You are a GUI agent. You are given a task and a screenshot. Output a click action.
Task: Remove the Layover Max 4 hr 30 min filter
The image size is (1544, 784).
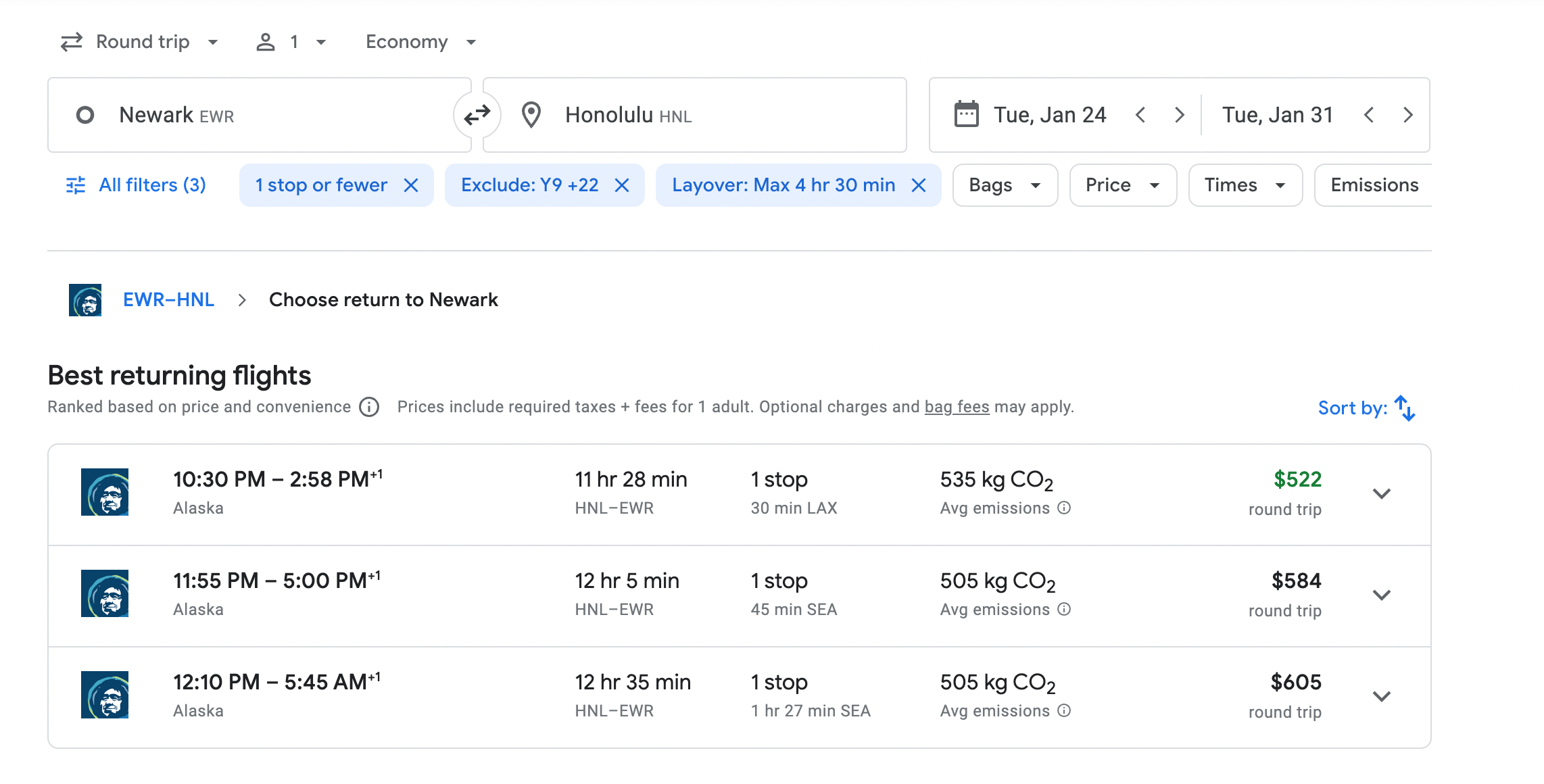pos(918,185)
